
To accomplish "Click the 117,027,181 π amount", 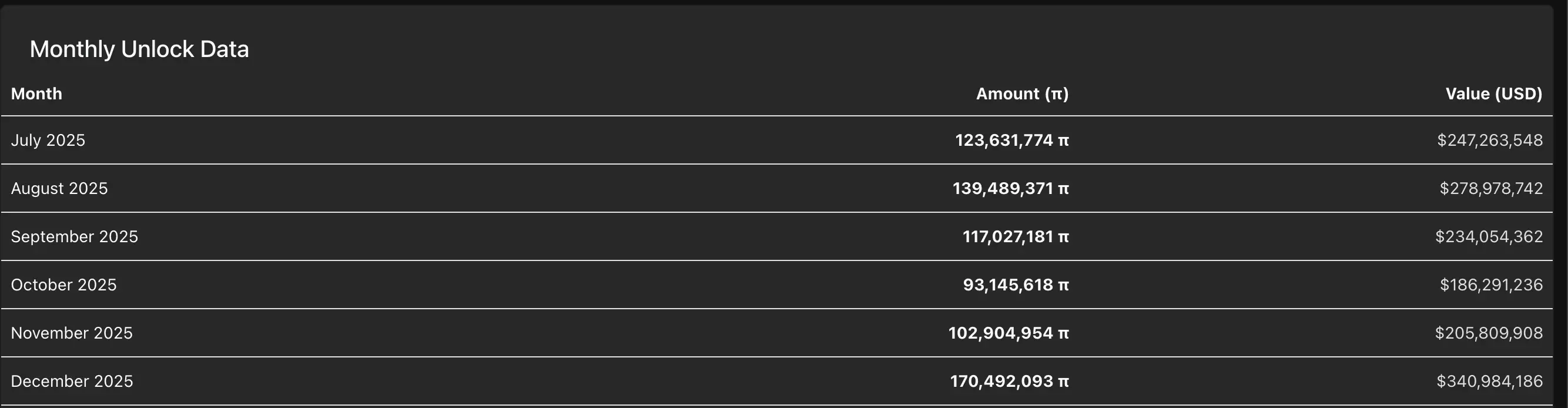I will (x=1016, y=236).
